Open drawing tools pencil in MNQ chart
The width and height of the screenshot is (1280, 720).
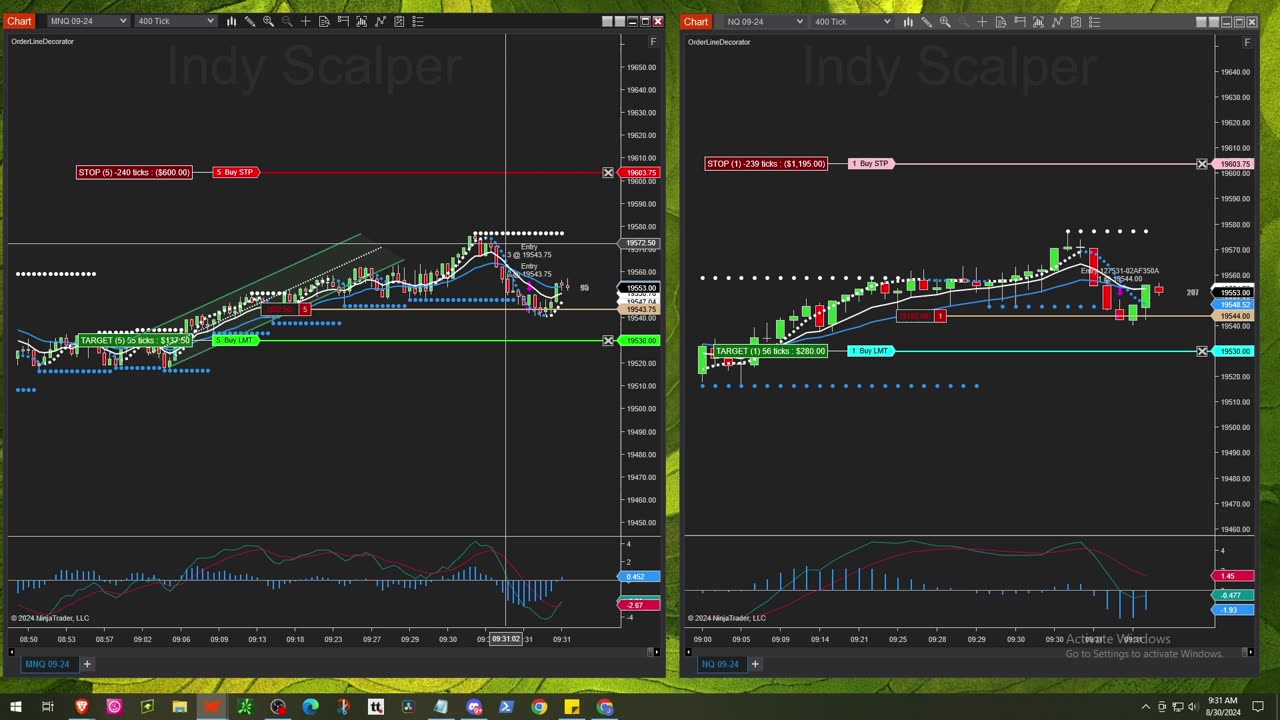[x=250, y=21]
